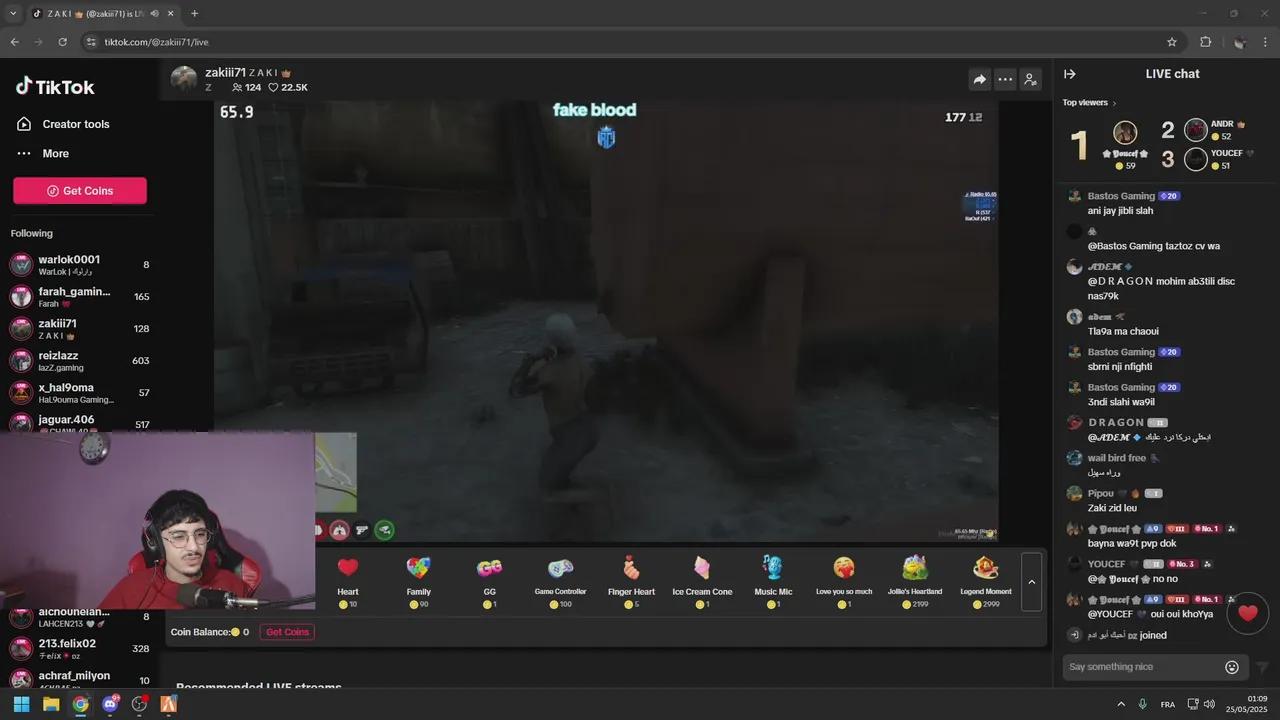Image resolution: width=1280 pixels, height=720 pixels.
Task: Click Bastos Gaming name on 'ani jay jibli slah'
Action: click(1121, 196)
